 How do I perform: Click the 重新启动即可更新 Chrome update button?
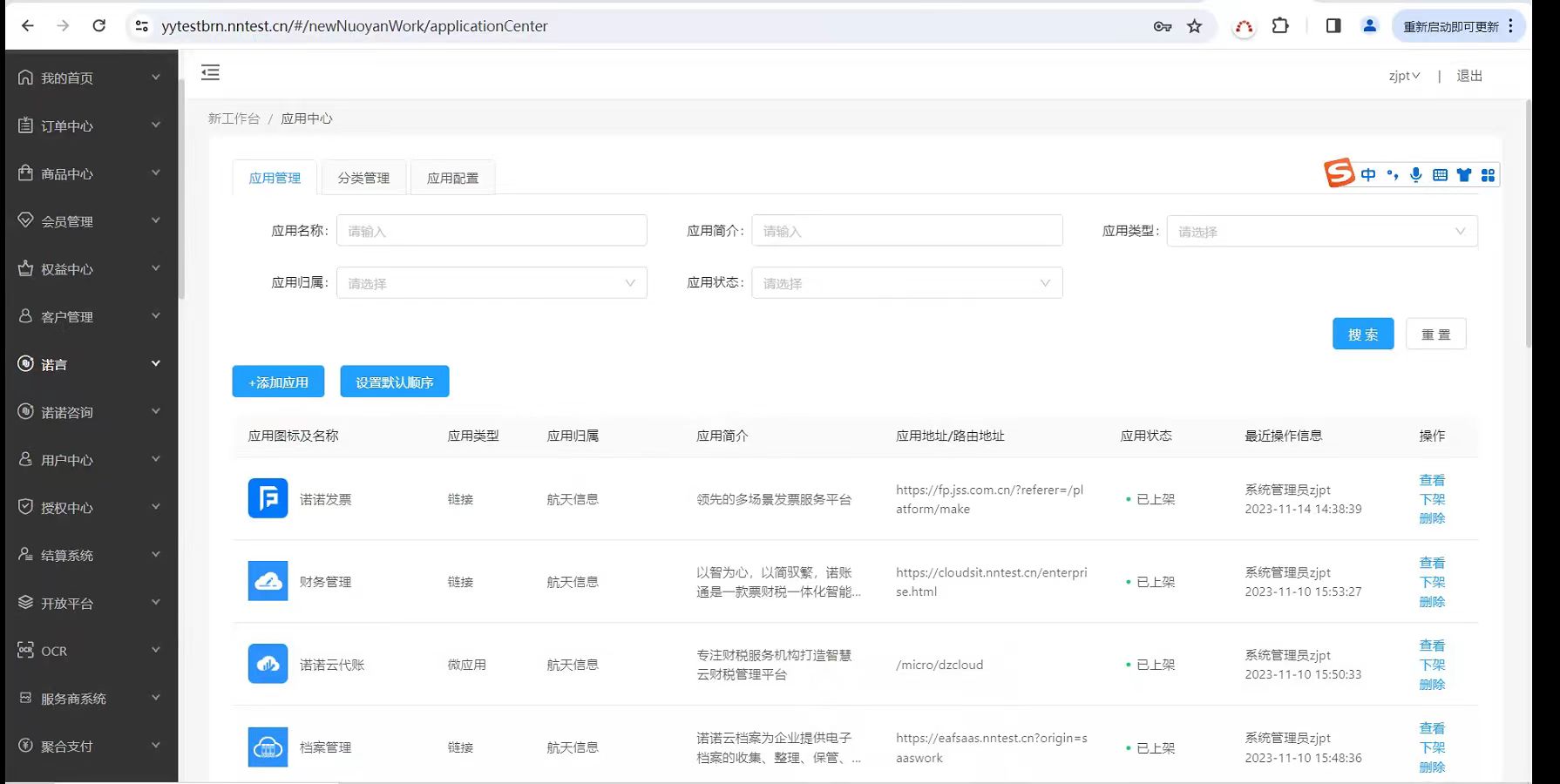click(x=1458, y=26)
